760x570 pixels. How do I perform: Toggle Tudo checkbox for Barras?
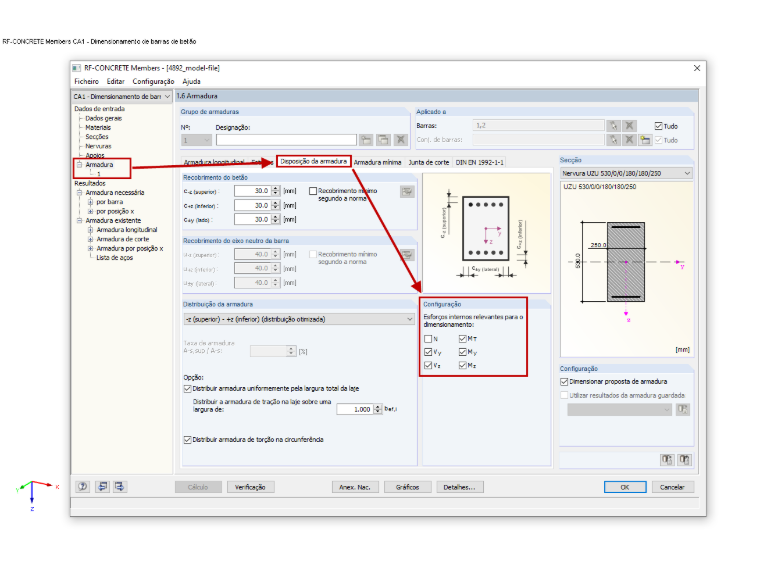(x=658, y=126)
